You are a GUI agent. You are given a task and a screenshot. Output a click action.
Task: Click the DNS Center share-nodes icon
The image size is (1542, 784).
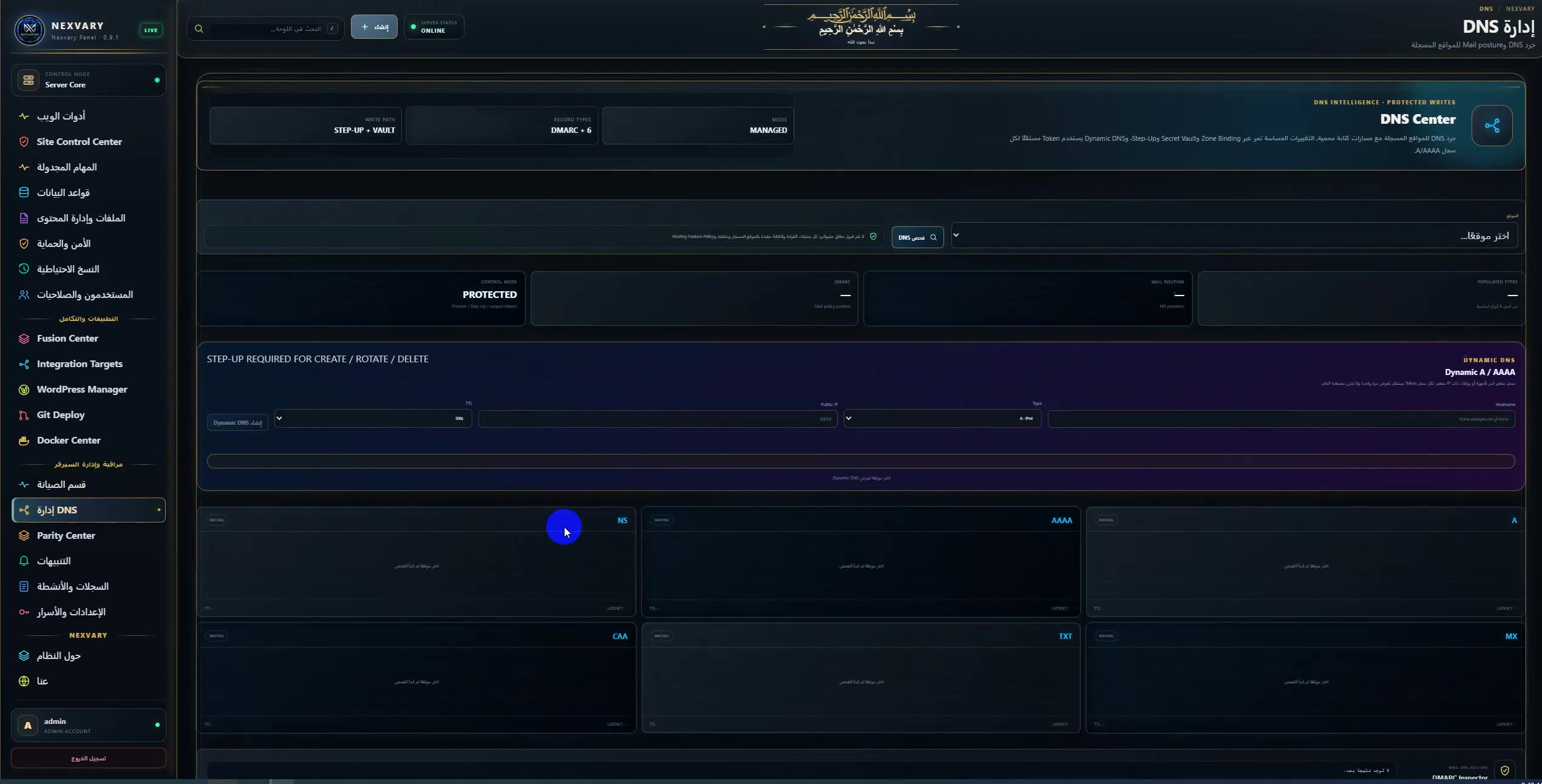[1492, 126]
